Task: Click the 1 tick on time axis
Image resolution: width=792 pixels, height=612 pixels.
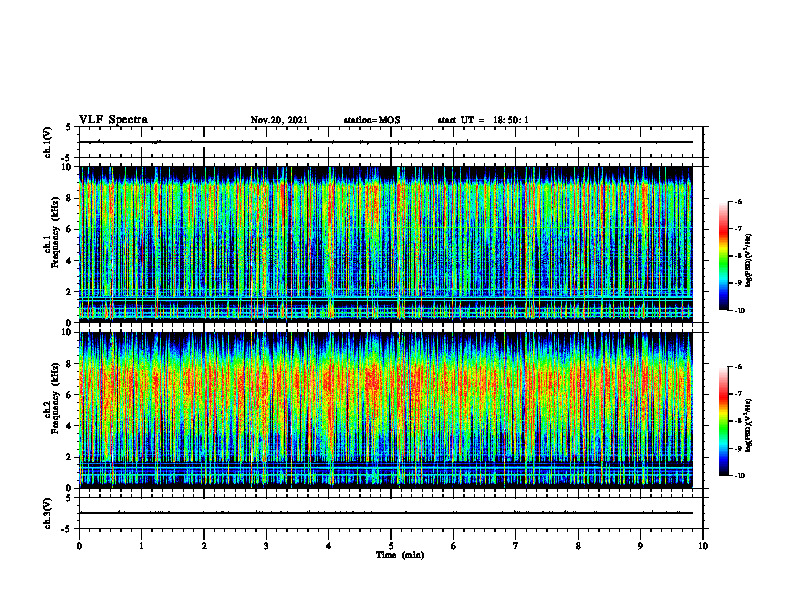Action: click(141, 546)
